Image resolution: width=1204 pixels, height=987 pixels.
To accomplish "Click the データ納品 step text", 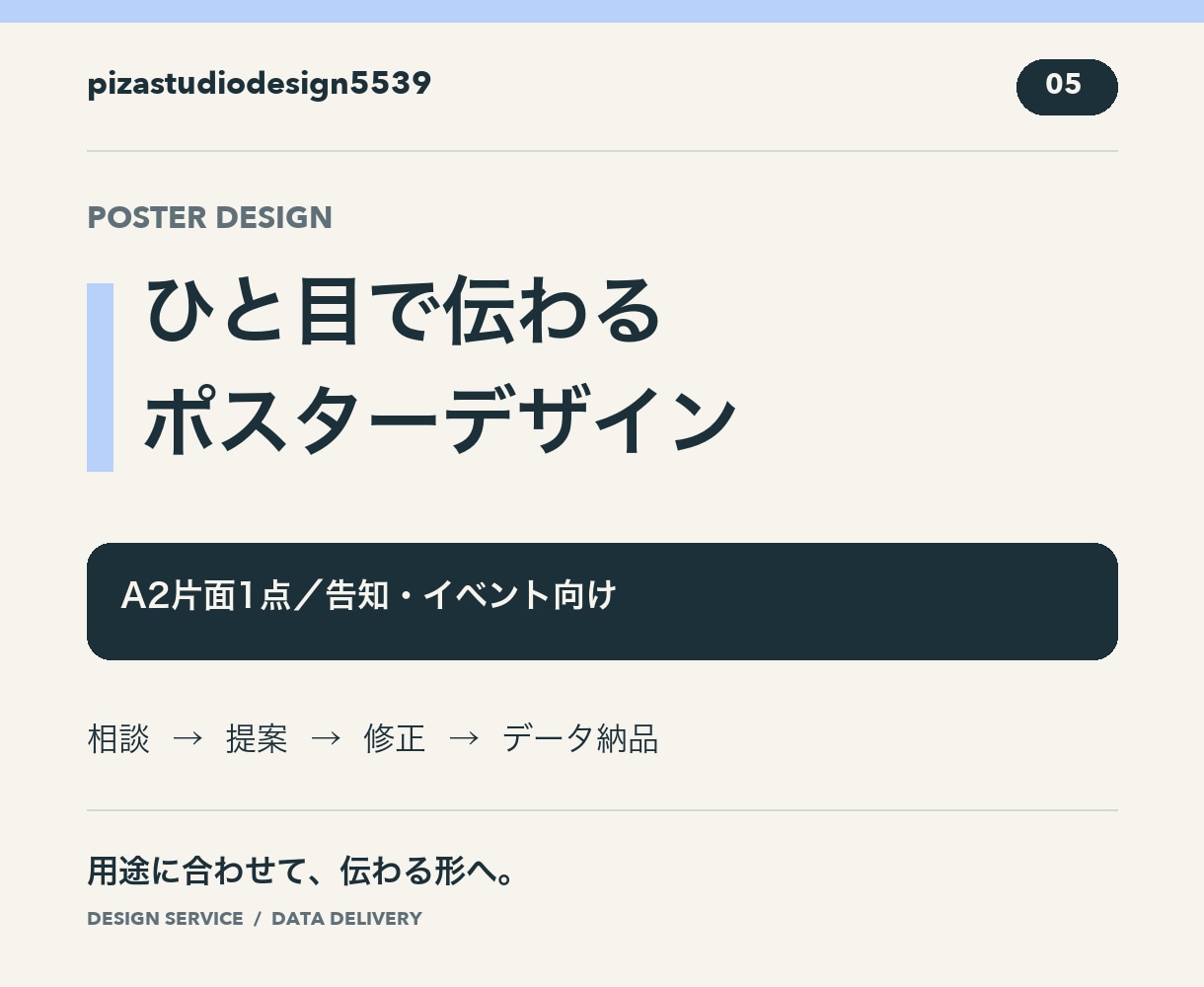I will pos(580,738).
